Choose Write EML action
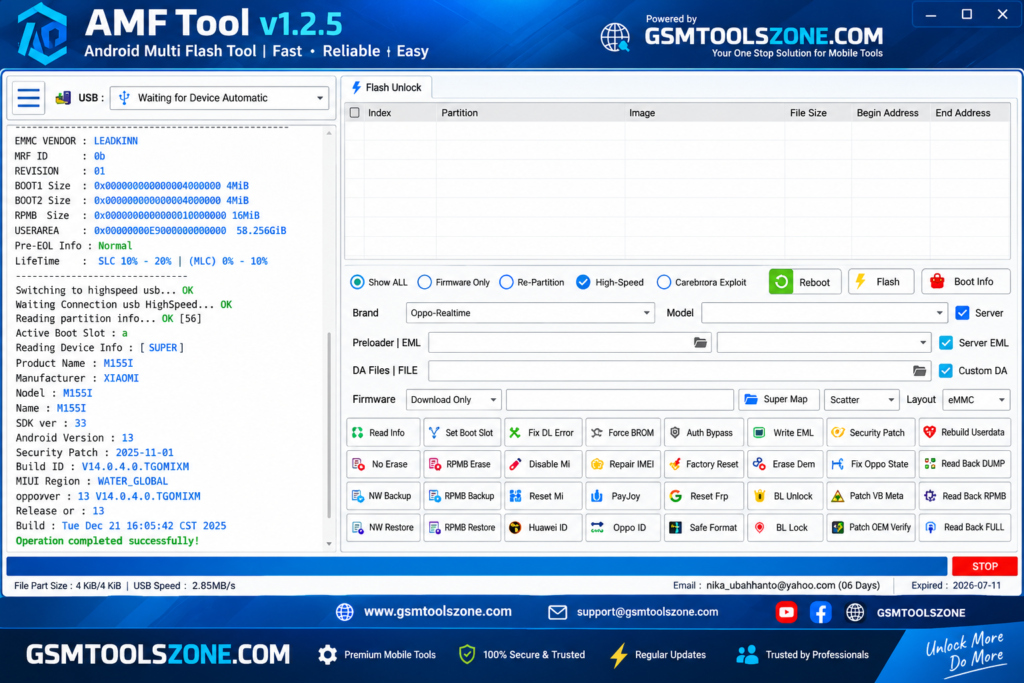The height and width of the screenshot is (683, 1024). click(x=785, y=432)
